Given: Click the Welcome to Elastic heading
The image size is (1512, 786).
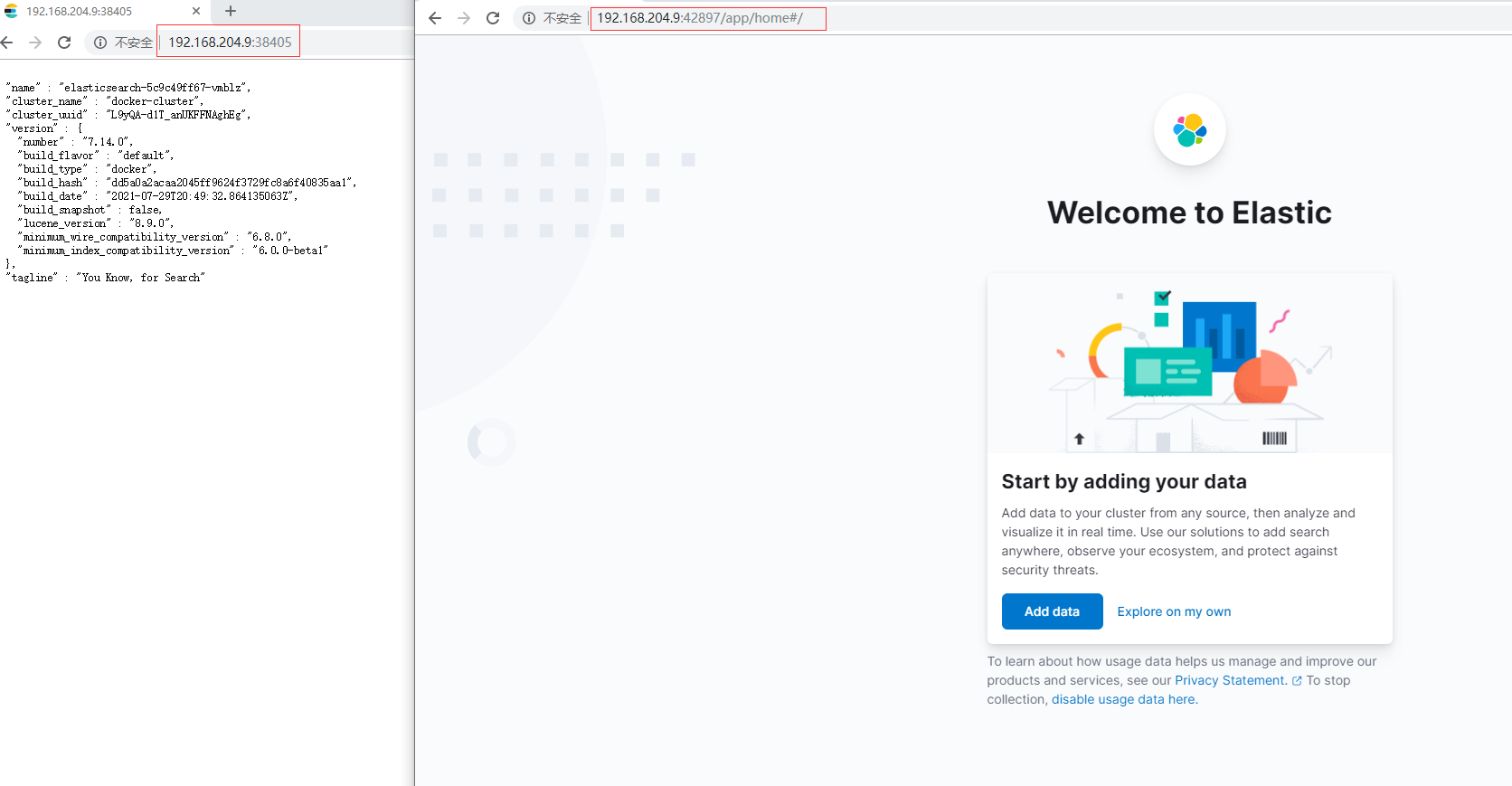Looking at the screenshot, I should [x=1189, y=213].
